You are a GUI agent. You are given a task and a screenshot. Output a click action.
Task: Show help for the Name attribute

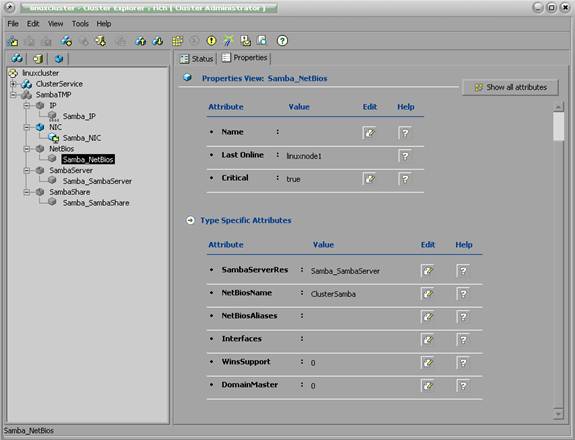point(405,133)
